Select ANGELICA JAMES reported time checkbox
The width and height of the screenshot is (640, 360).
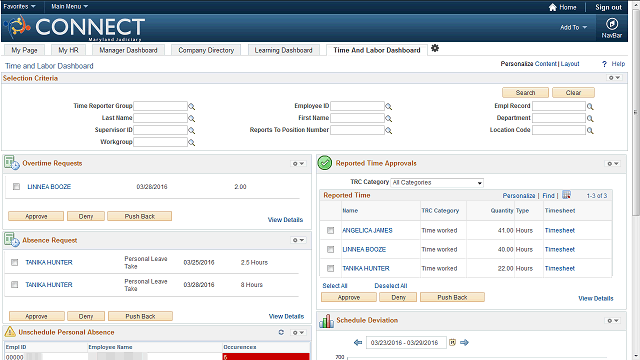tap(331, 231)
